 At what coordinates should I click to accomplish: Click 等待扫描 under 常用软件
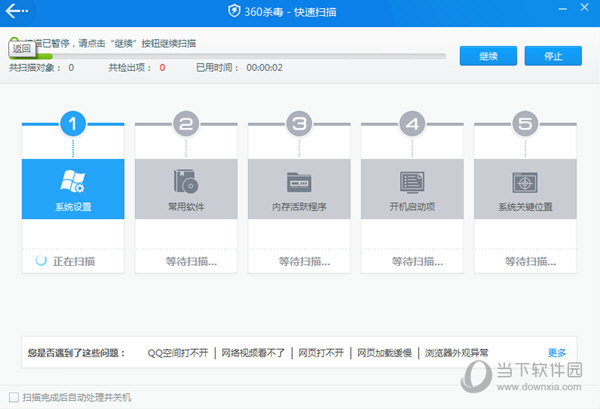191,261
